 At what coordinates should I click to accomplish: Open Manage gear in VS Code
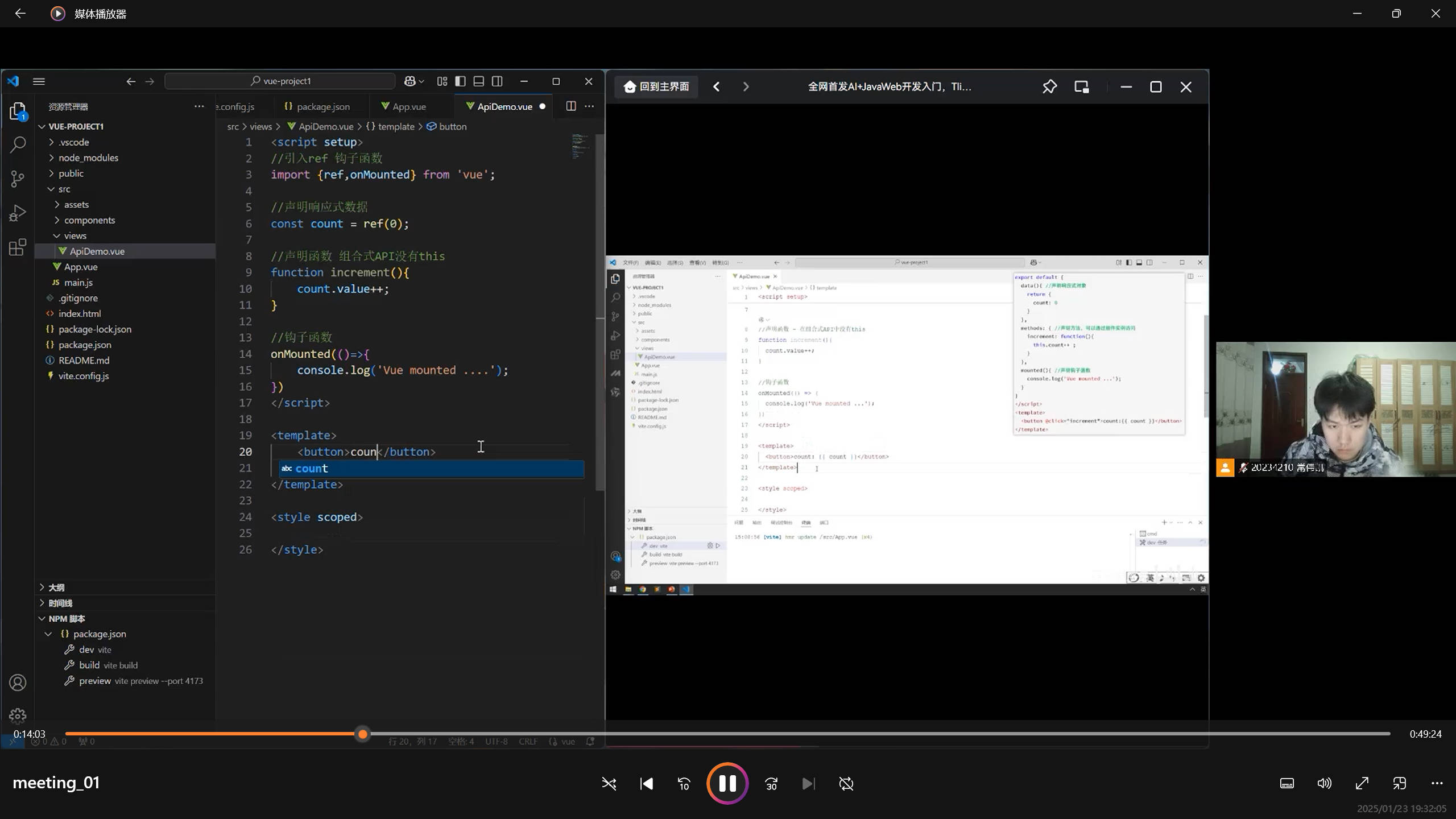point(18,715)
